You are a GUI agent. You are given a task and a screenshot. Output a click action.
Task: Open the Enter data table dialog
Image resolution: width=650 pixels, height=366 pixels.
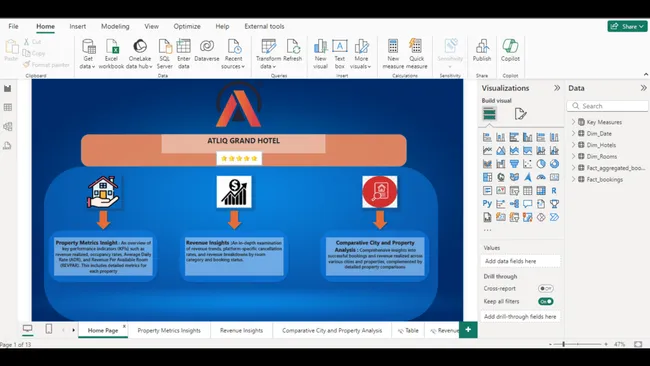184,54
